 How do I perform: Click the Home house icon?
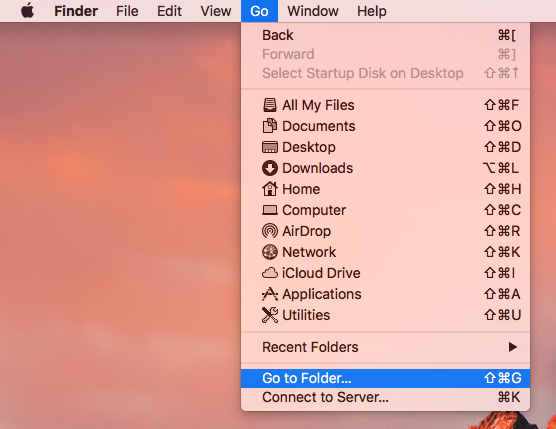pyautogui.click(x=269, y=189)
